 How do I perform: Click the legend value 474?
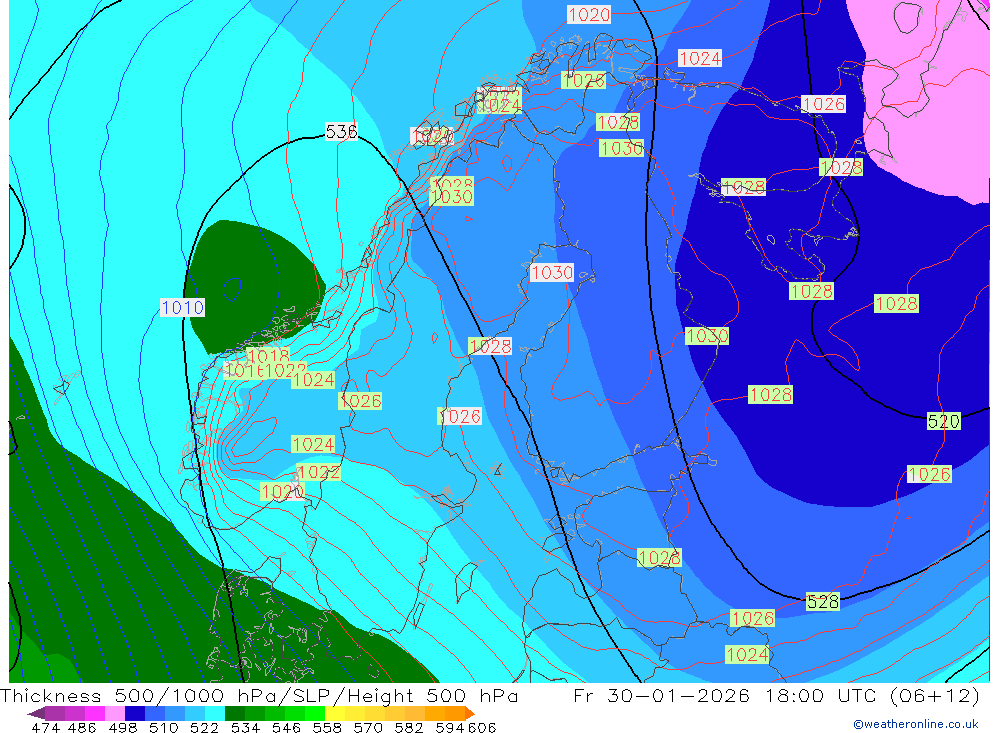coord(45,727)
